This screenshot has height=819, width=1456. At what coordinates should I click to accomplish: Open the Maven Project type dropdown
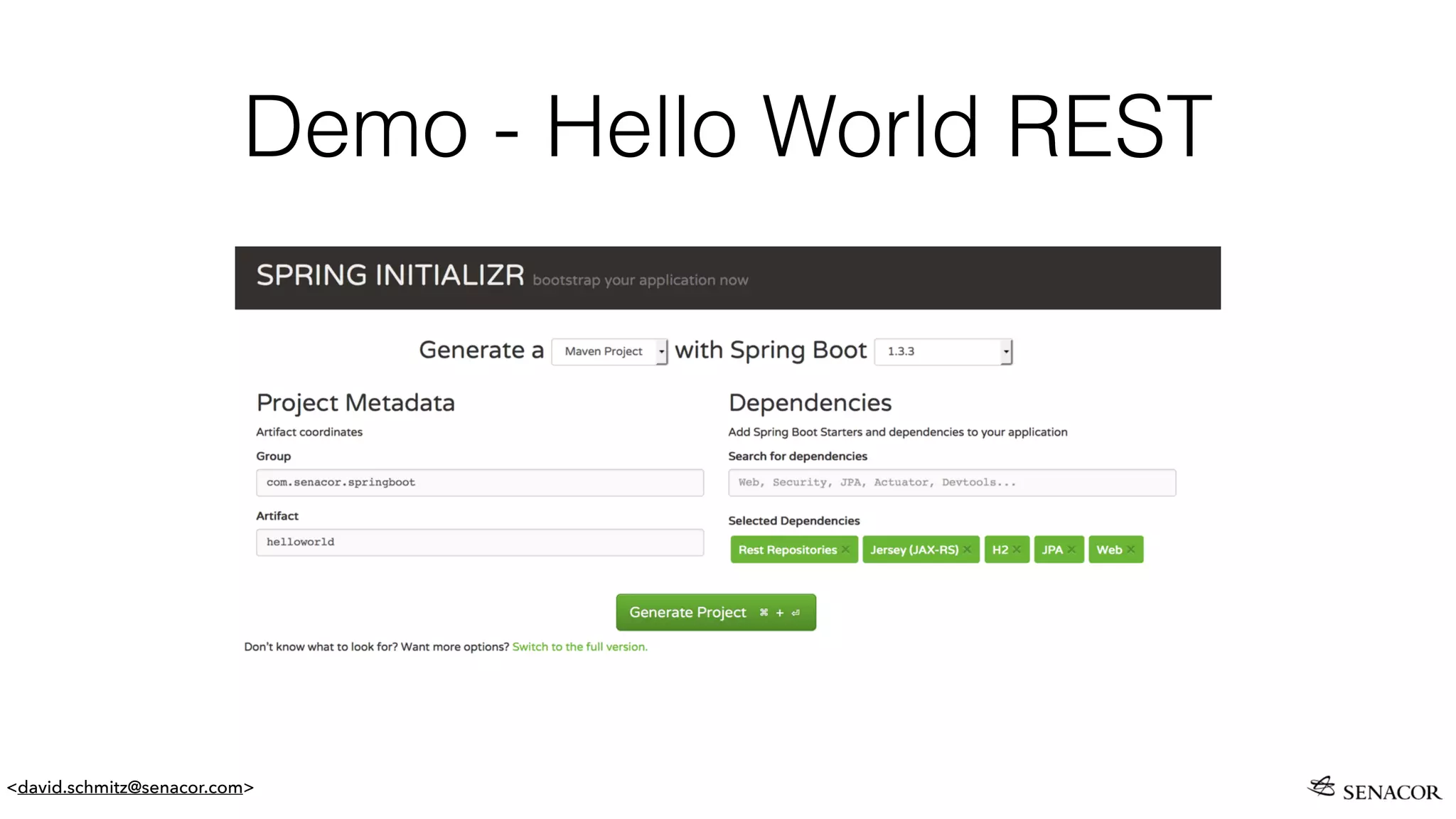[x=609, y=351]
